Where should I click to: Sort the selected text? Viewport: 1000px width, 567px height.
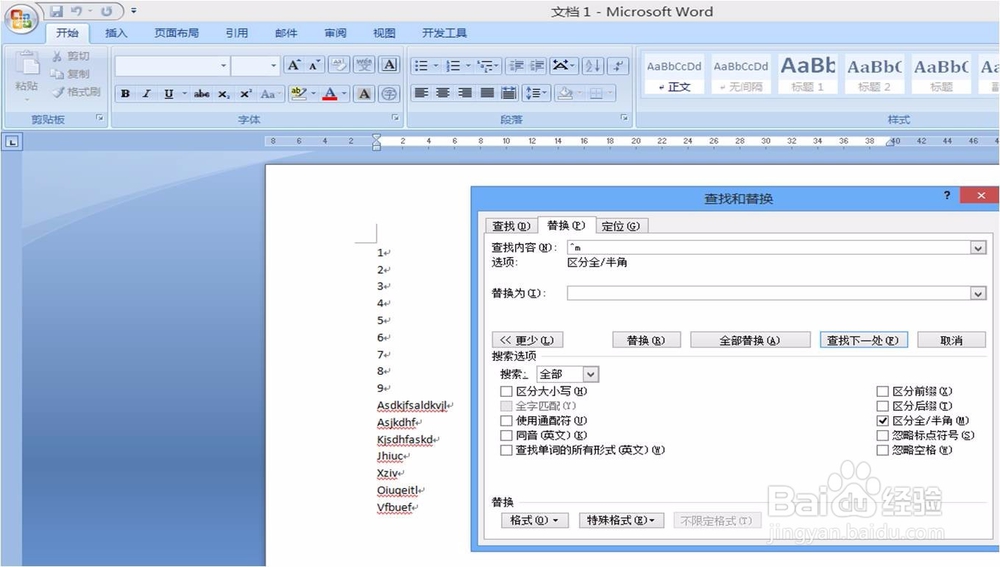point(592,65)
